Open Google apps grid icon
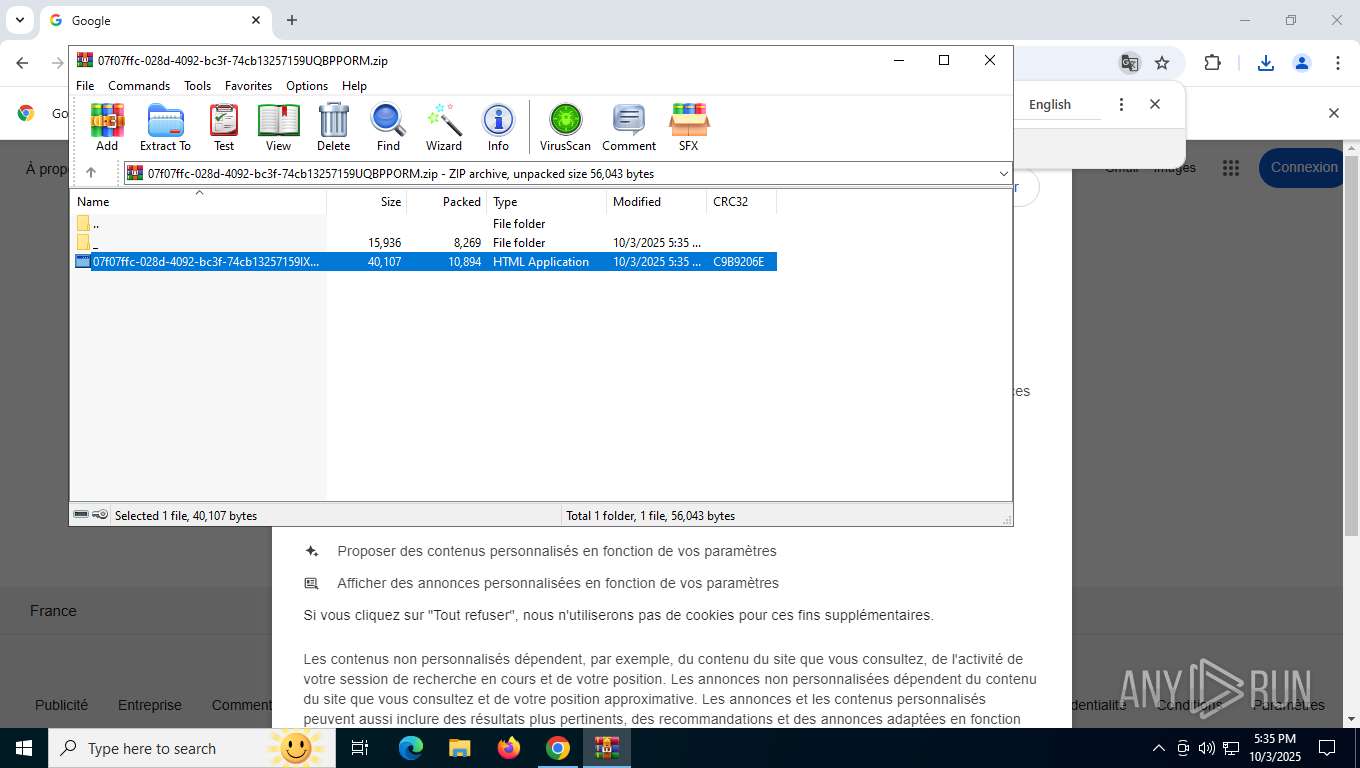 coord(1230,168)
